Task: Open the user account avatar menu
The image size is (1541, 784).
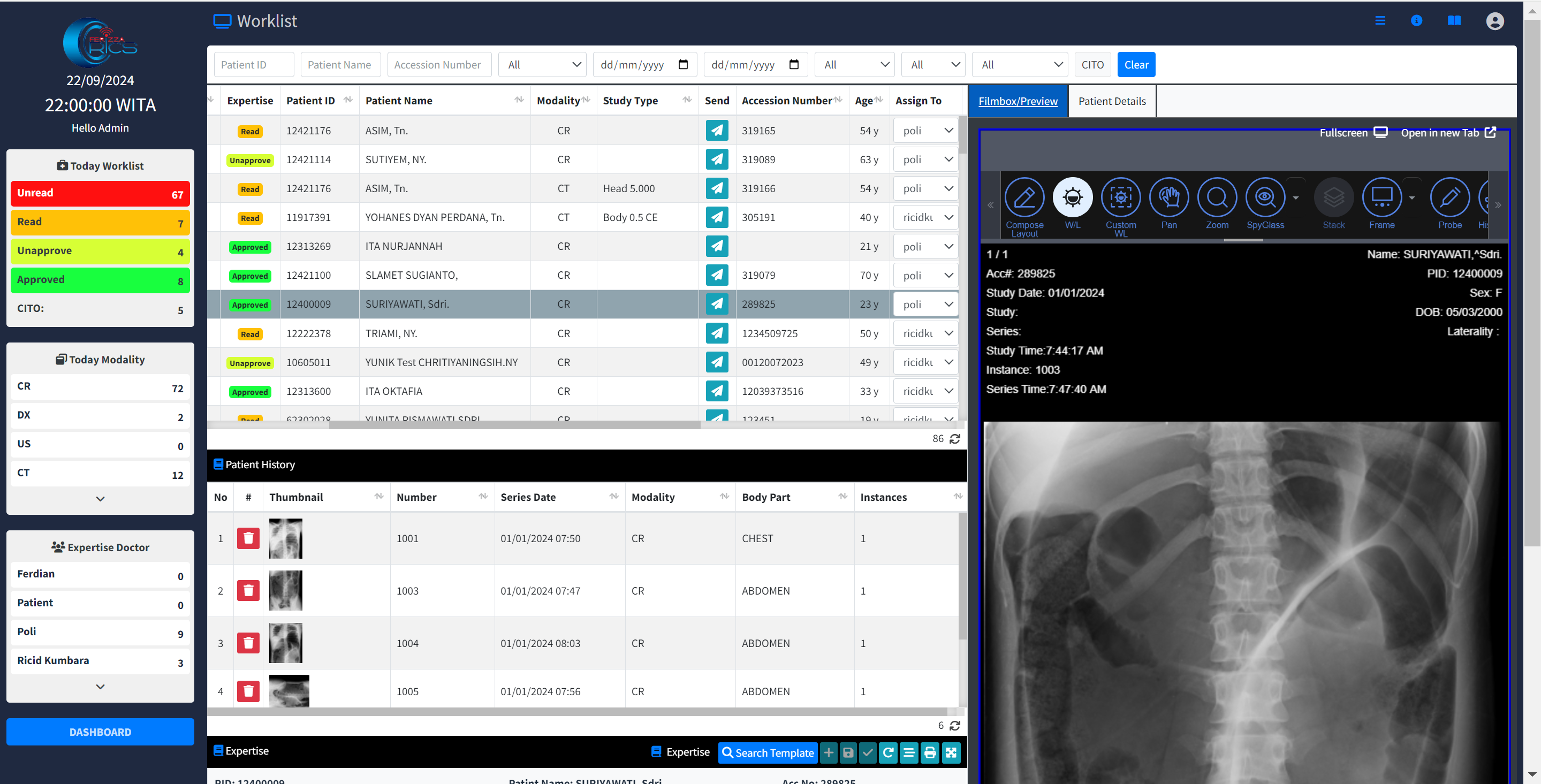Action: [1494, 21]
